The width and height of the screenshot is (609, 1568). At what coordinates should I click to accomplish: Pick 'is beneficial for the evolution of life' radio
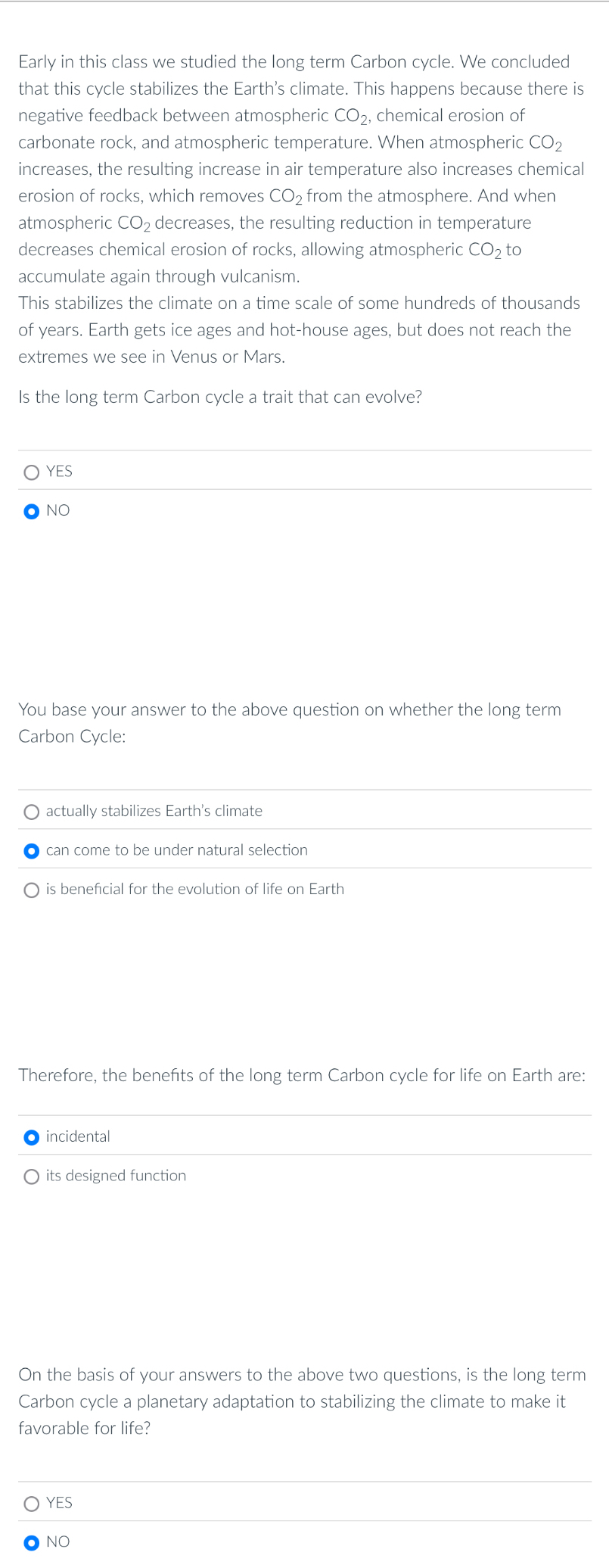[x=32, y=890]
